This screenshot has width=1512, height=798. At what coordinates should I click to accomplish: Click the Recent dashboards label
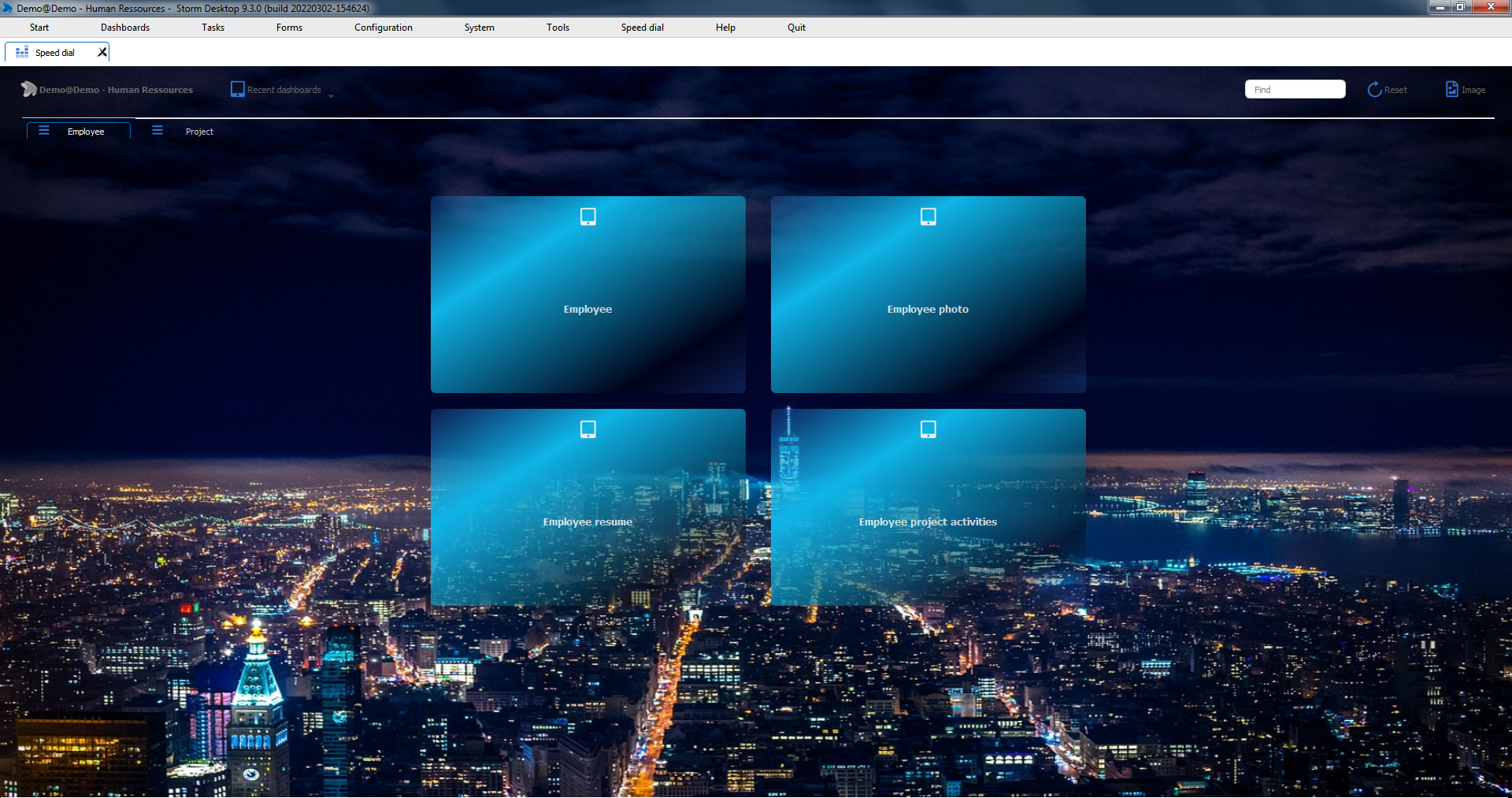[x=284, y=90]
